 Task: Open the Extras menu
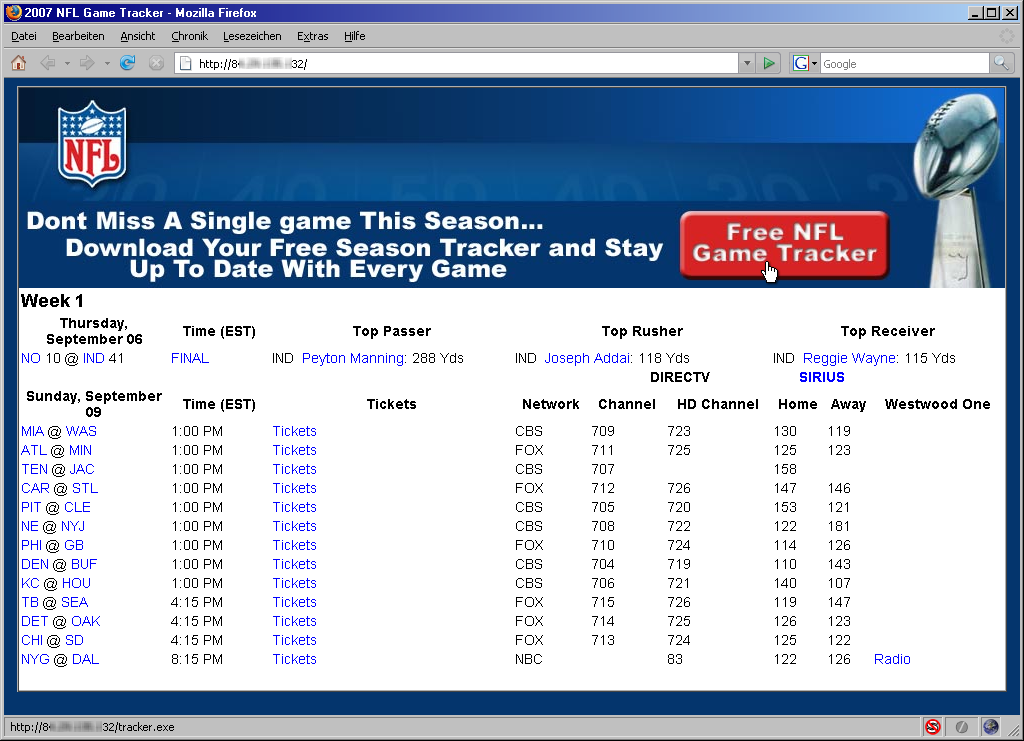[312, 36]
